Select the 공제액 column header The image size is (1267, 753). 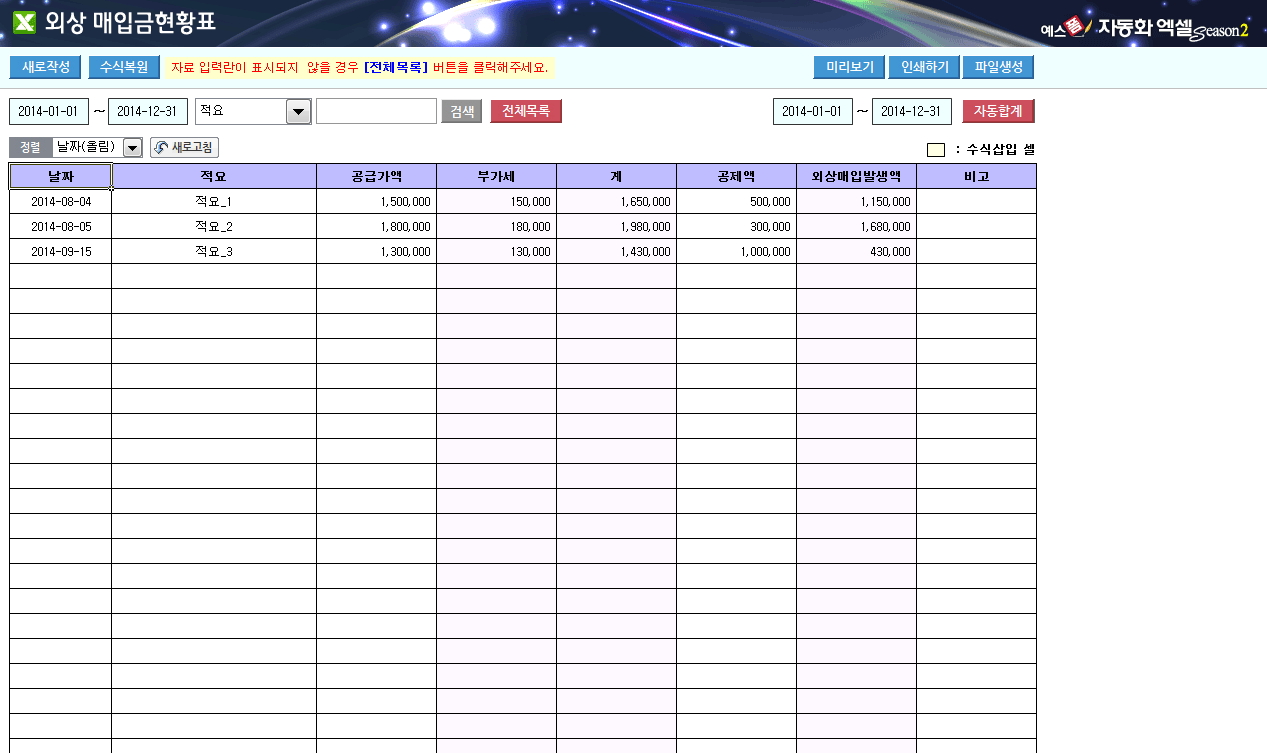tap(737, 176)
